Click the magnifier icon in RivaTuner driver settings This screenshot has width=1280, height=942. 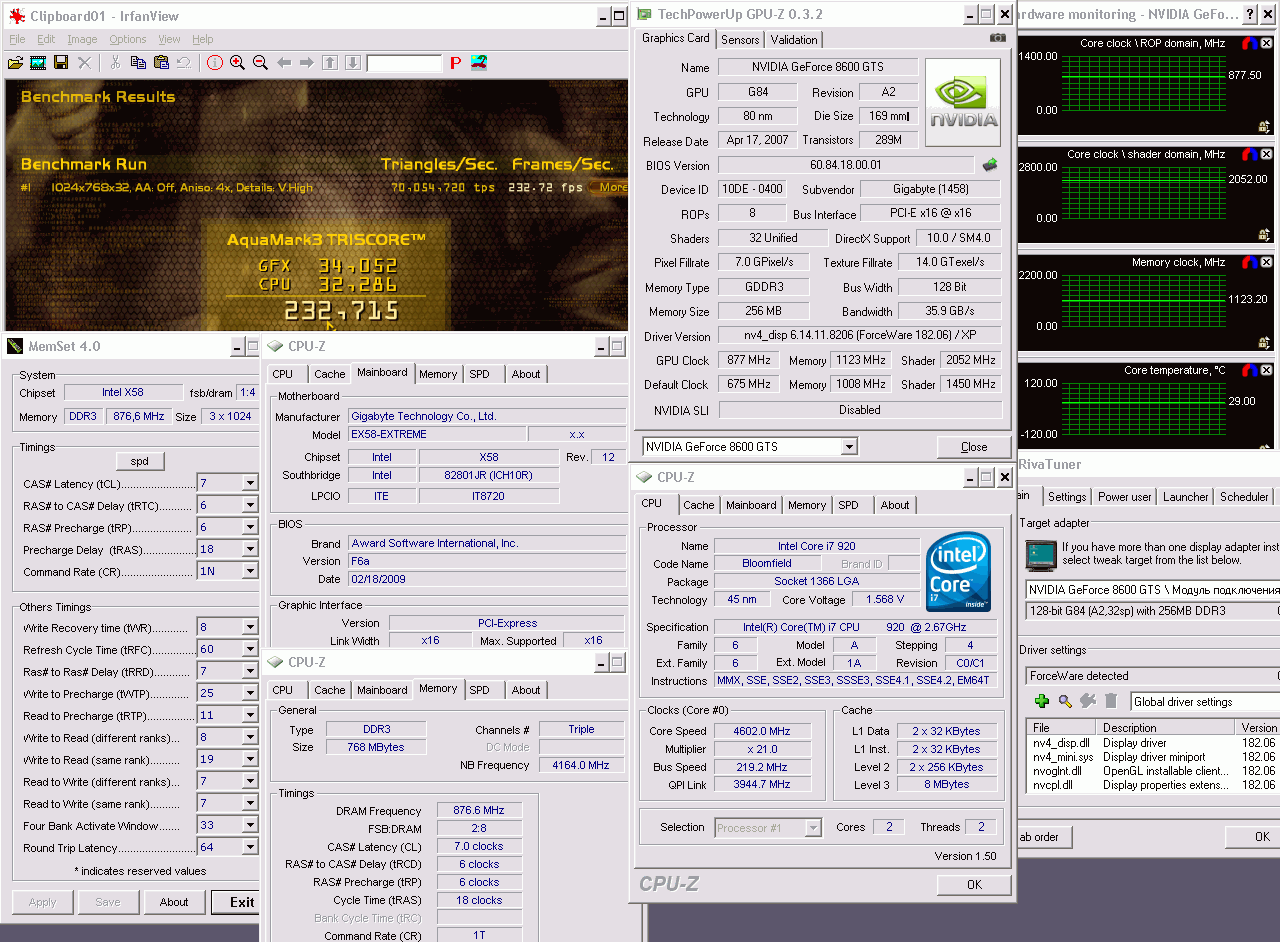1065,701
